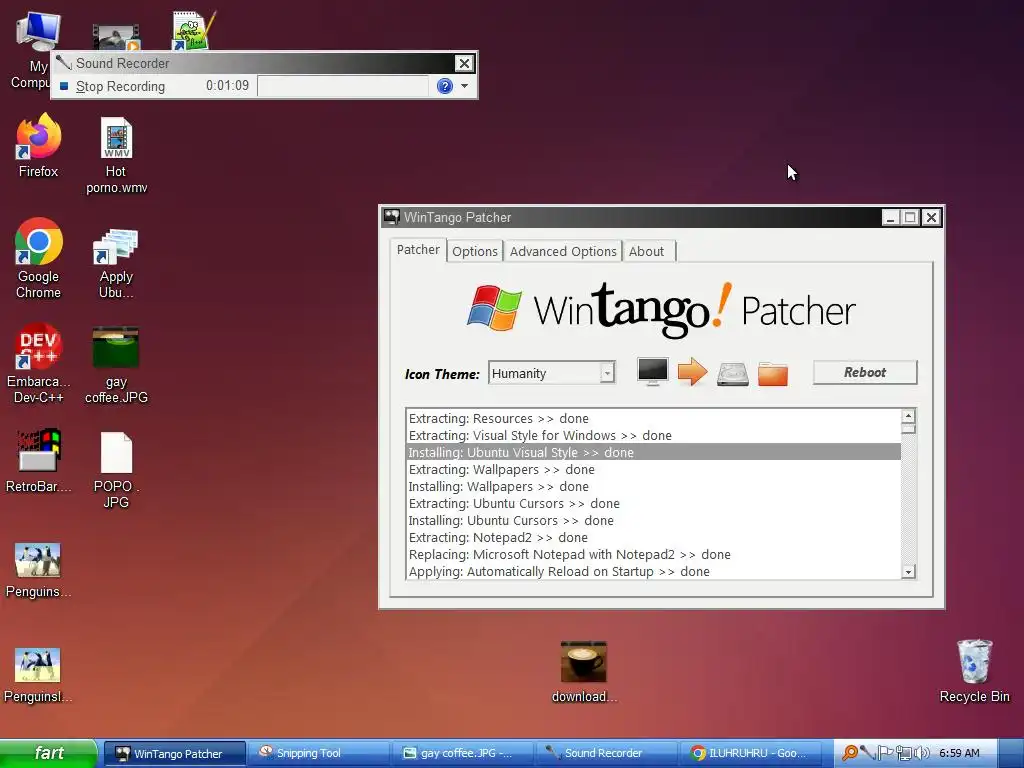Click Sound Recorder audio level meter
The height and width of the screenshot is (768, 1024).
point(343,86)
